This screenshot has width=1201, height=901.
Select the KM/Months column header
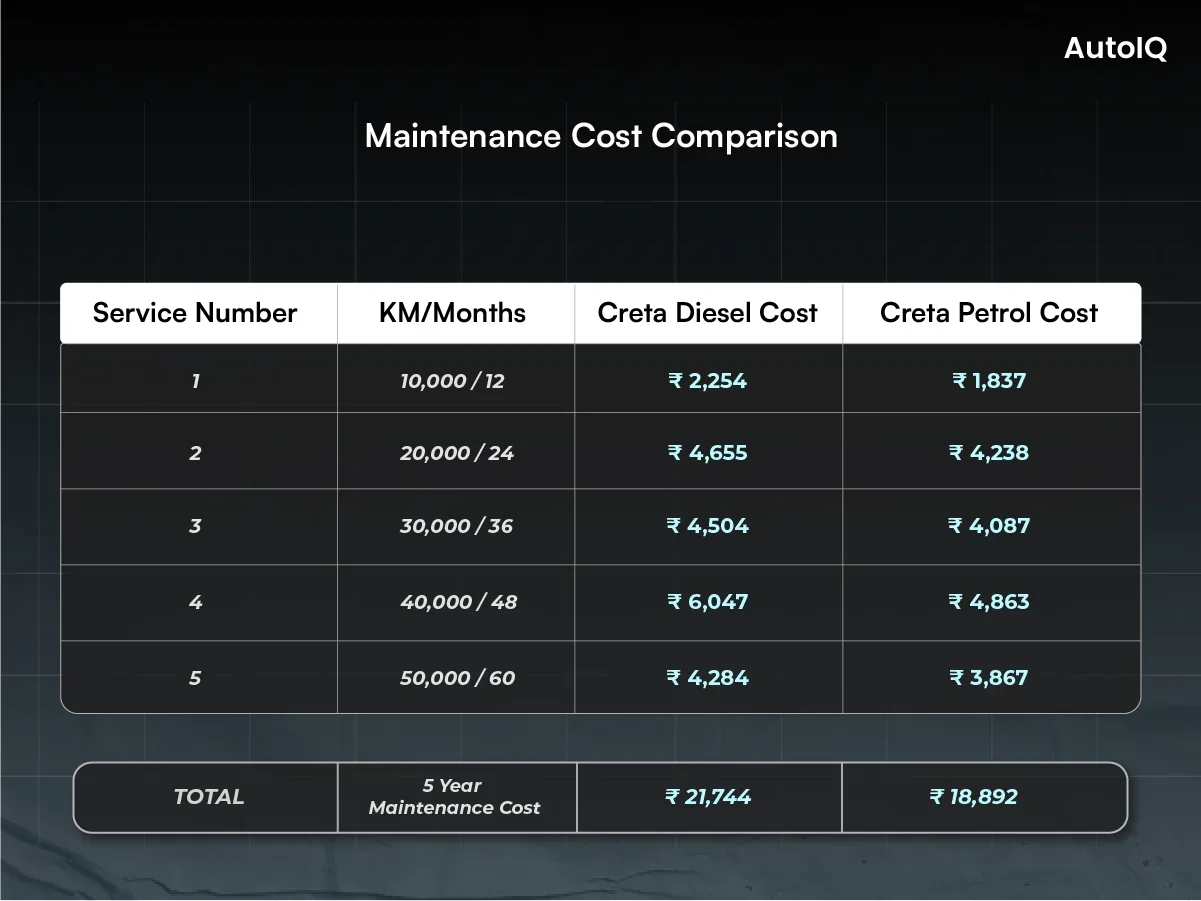455,313
